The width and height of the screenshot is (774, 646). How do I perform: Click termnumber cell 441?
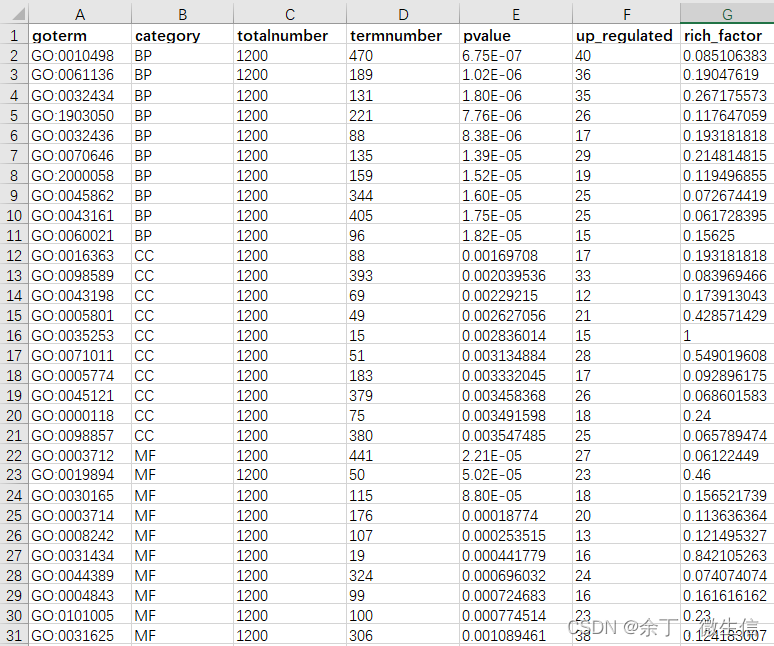[x=403, y=455]
